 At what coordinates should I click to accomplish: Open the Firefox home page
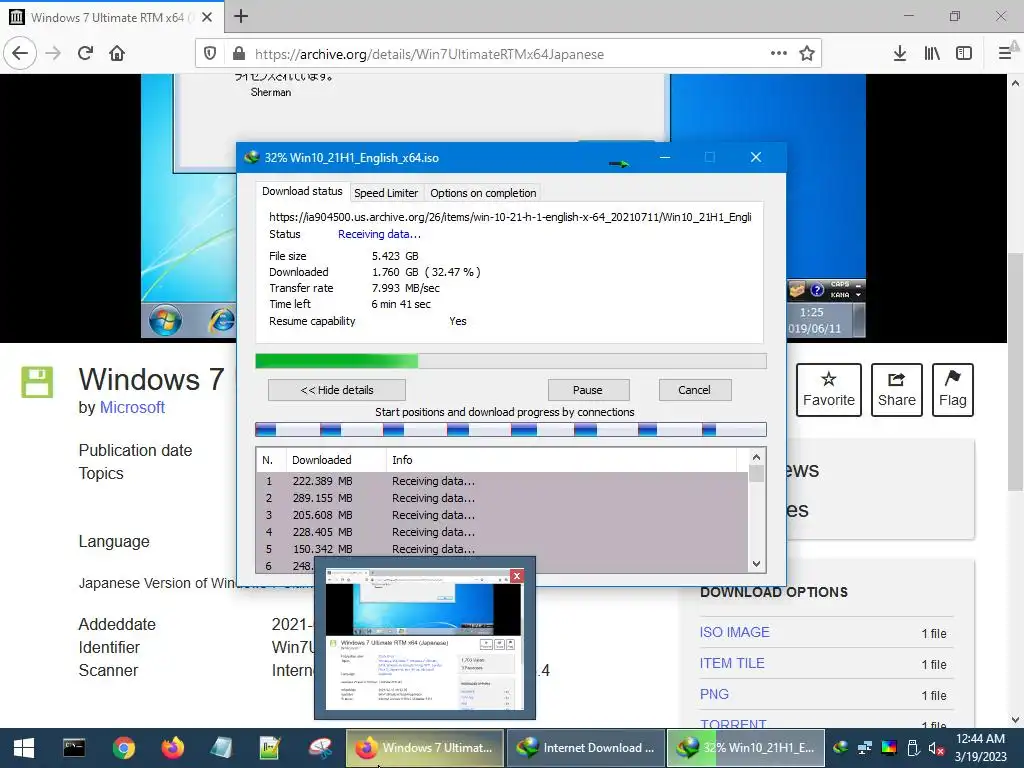[117, 54]
